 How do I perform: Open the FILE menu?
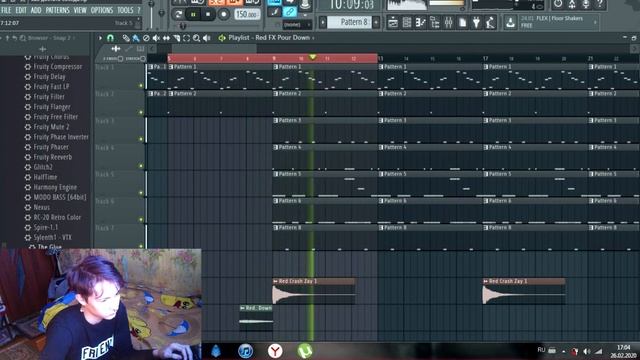point(7,10)
